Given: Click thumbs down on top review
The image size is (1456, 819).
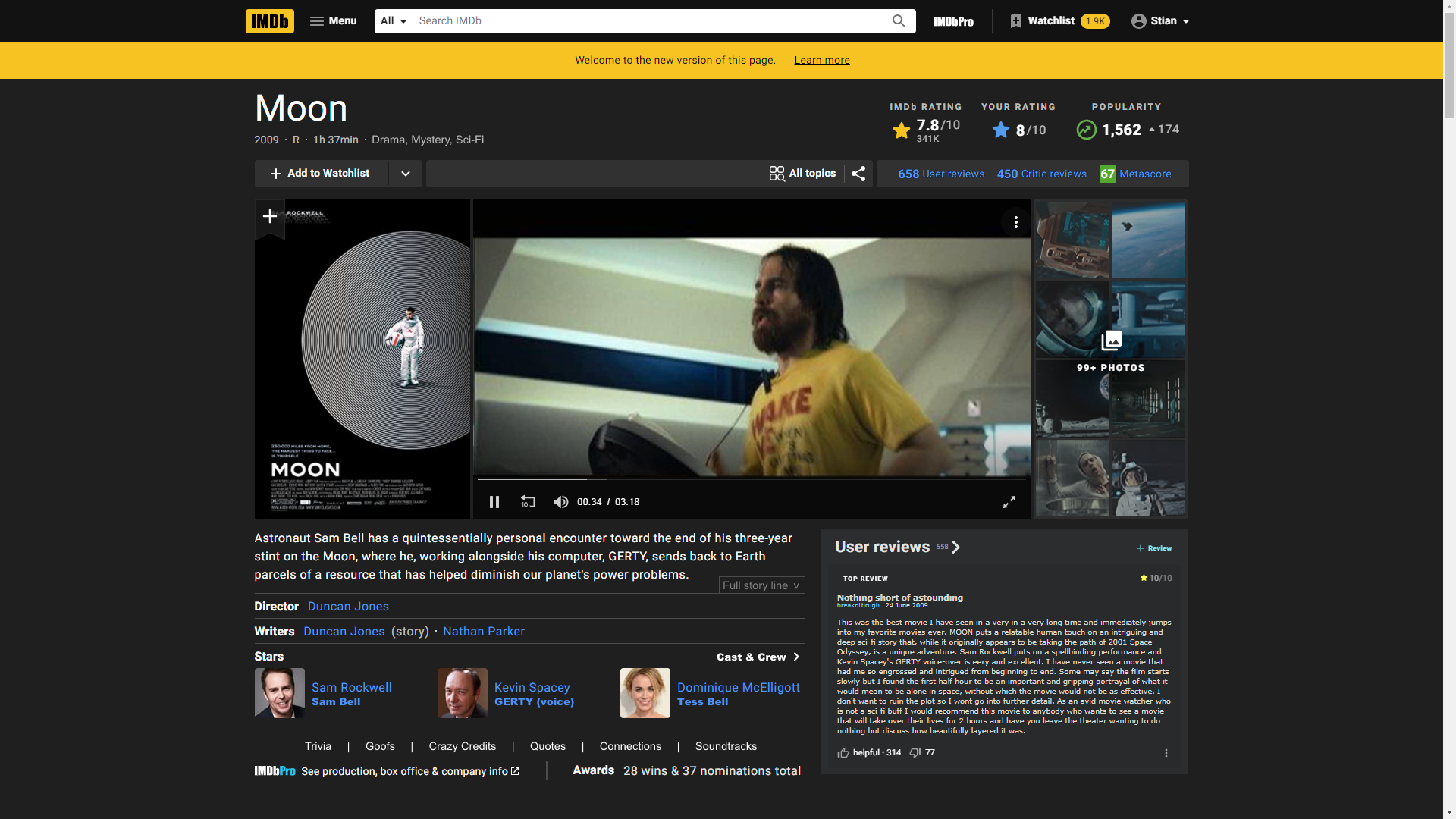Looking at the screenshot, I should coord(915,752).
